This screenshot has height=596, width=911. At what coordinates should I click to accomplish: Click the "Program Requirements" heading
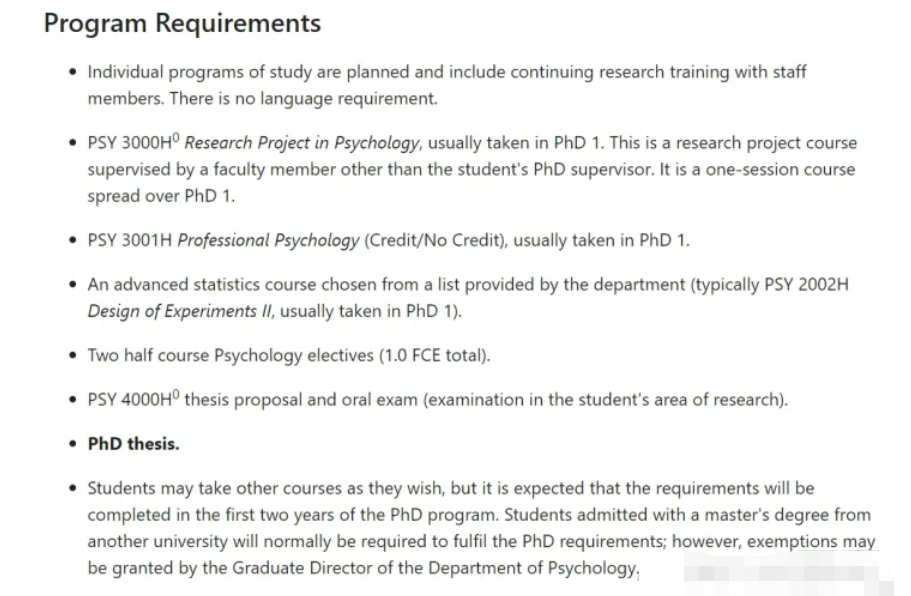coord(182,24)
